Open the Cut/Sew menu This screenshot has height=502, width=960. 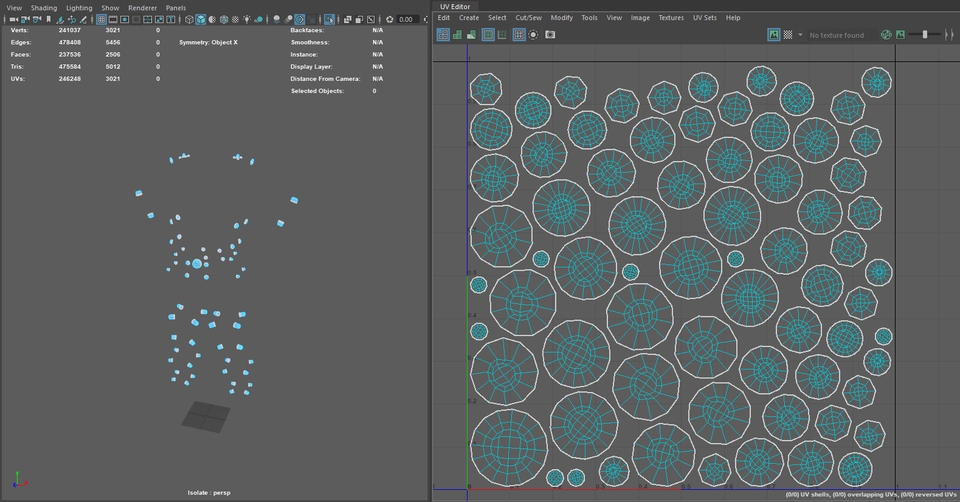click(528, 17)
